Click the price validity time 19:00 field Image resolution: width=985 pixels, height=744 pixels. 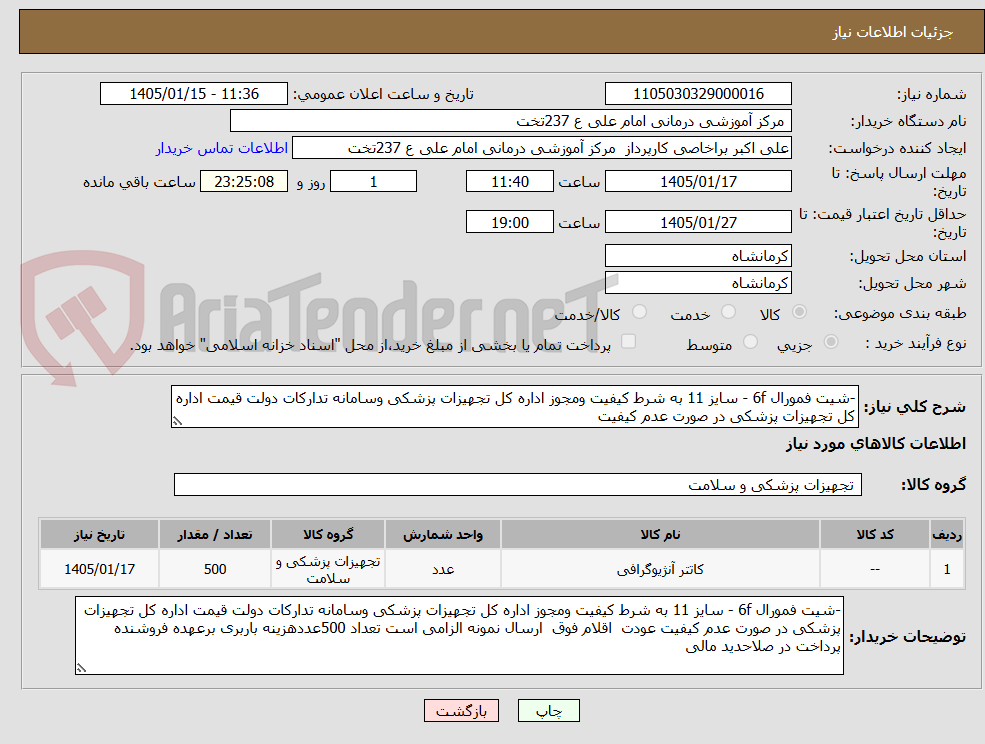point(509,222)
